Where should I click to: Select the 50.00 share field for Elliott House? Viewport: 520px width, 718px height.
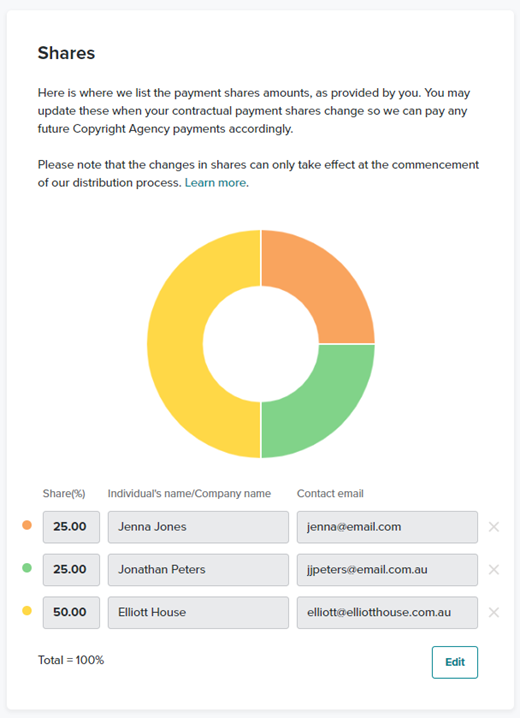click(x=71, y=612)
